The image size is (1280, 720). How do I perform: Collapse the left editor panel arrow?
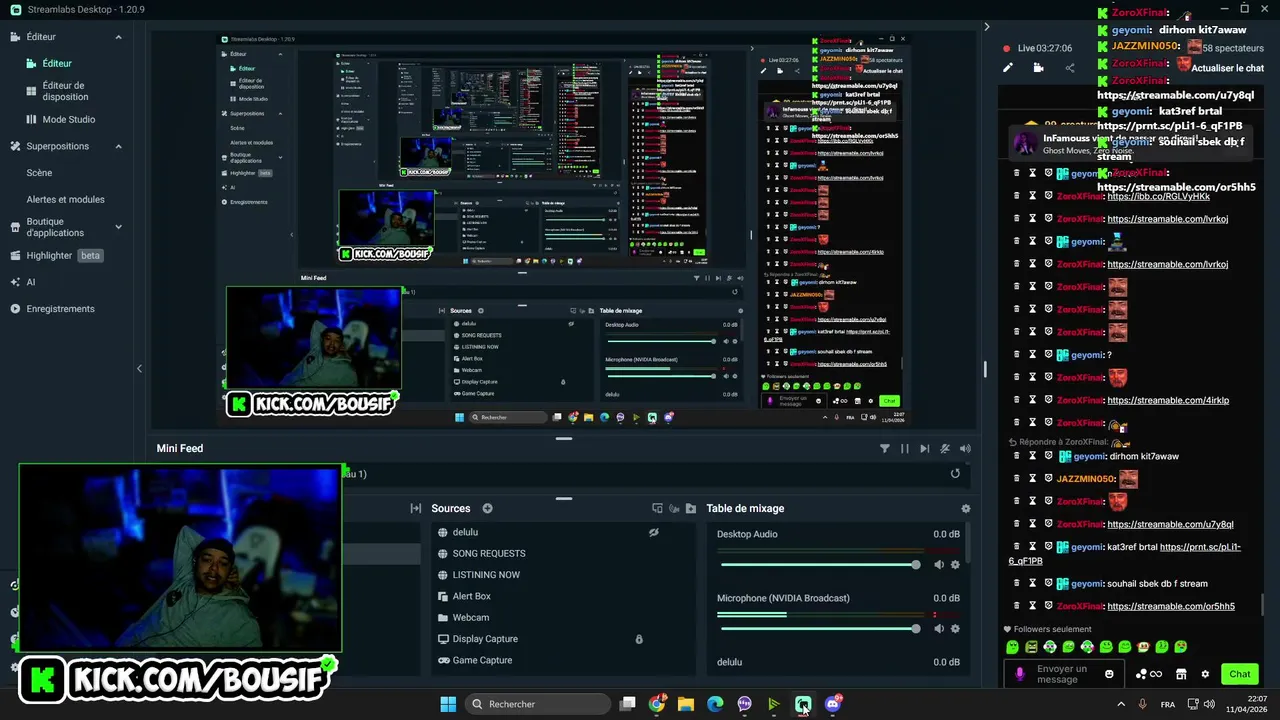(139, 369)
